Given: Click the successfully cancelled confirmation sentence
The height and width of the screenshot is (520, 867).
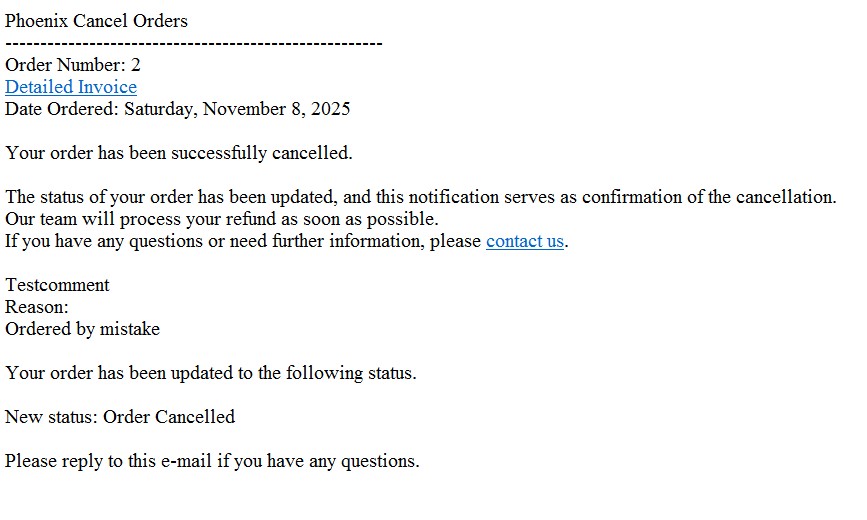Looking at the screenshot, I should pyautogui.click(x=179, y=153).
